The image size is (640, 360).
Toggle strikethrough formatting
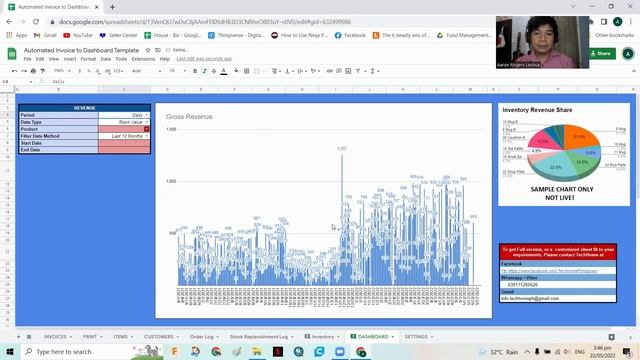pyautogui.click(x=214, y=71)
